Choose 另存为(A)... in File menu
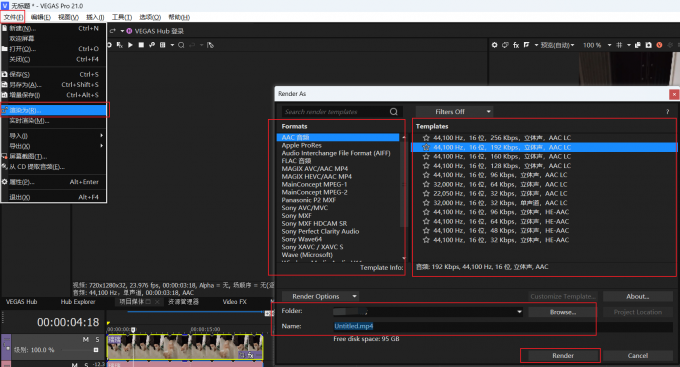 pos(54,85)
